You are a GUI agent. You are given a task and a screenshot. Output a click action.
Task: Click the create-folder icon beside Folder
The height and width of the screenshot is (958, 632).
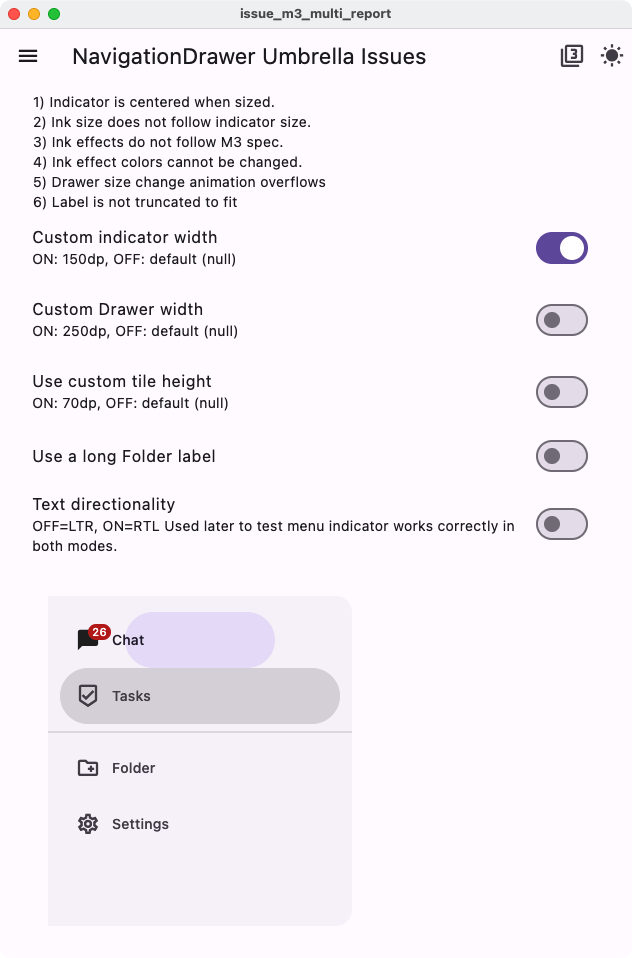coord(88,768)
